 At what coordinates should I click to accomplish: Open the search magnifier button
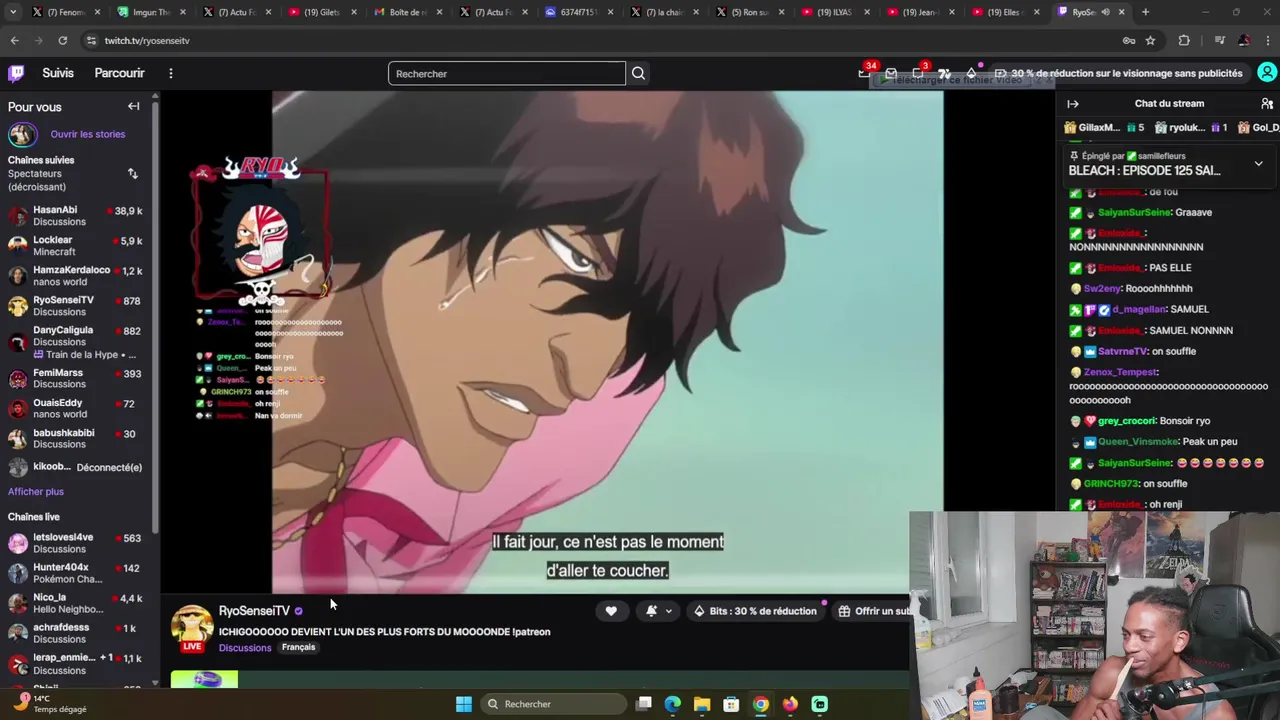638,73
